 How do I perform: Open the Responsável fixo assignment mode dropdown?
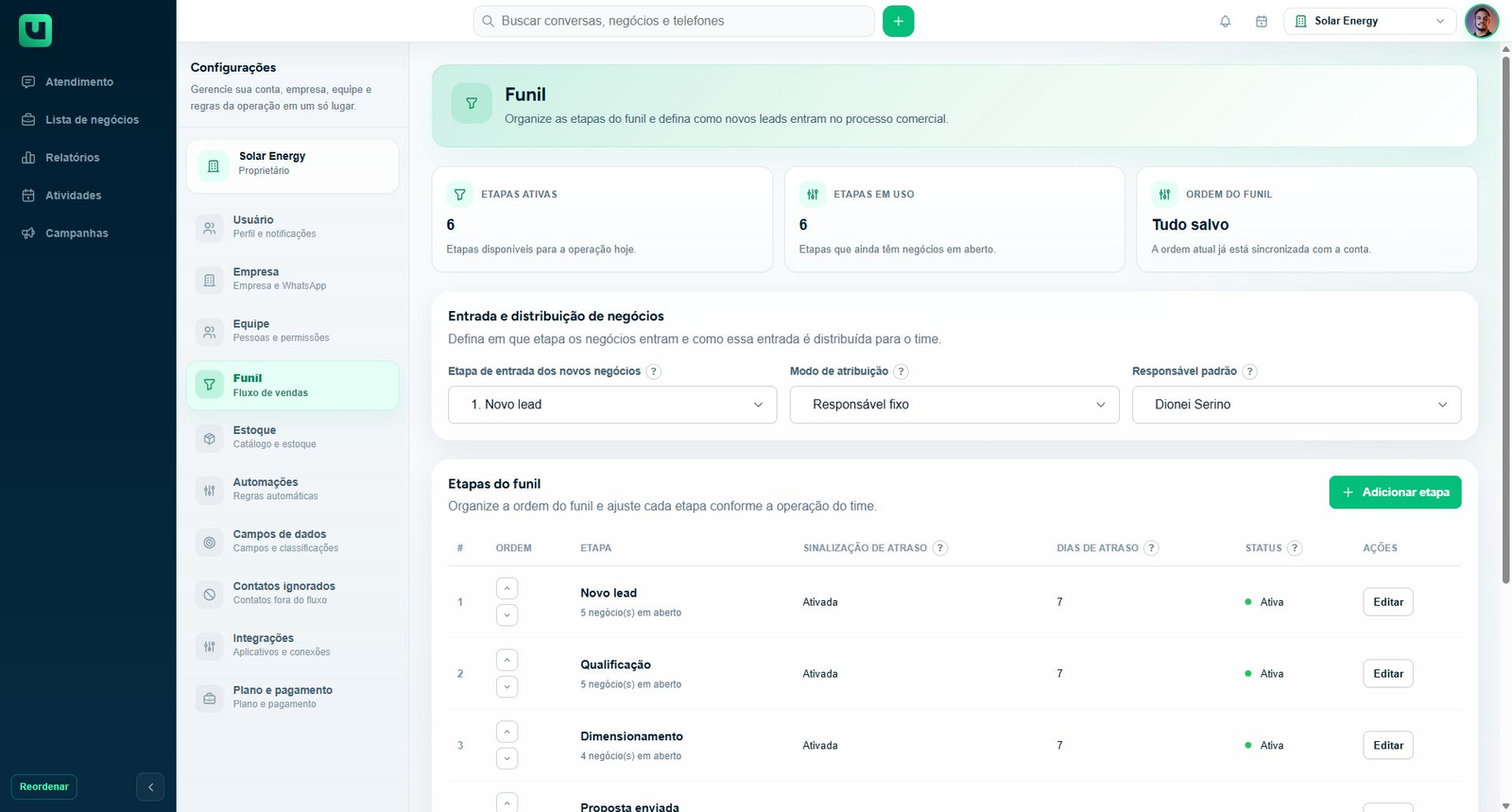954,405
